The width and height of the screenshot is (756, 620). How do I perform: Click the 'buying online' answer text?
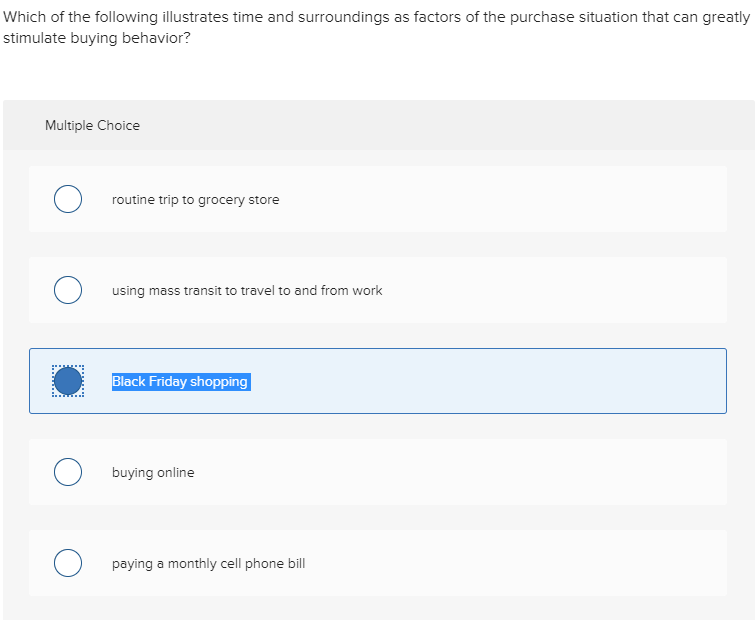(153, 473)
